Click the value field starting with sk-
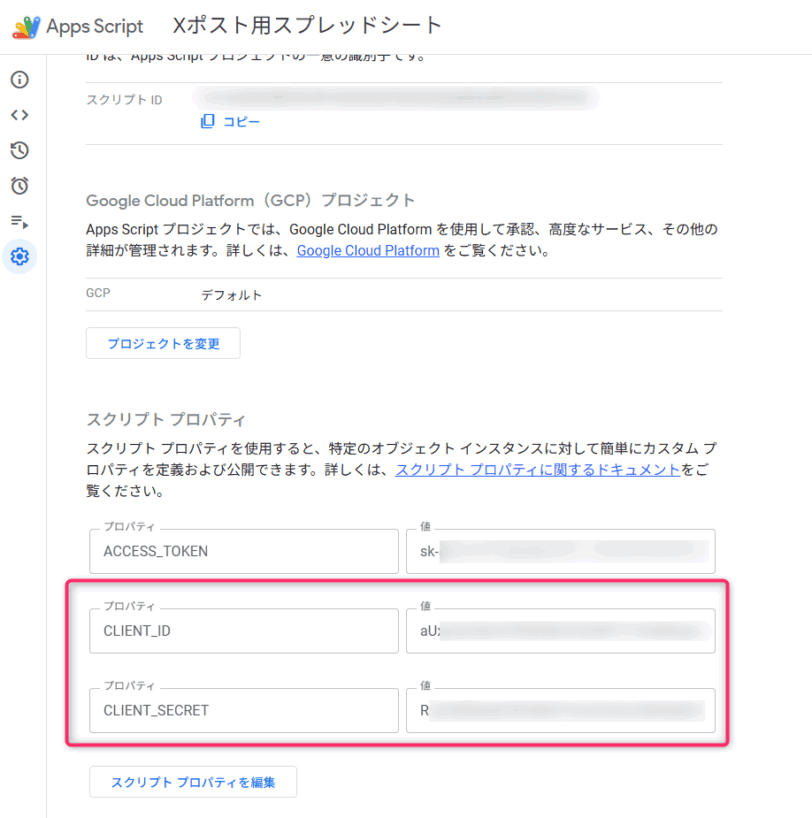Viewport: 812px width, 818px height. tap(560, 551)
